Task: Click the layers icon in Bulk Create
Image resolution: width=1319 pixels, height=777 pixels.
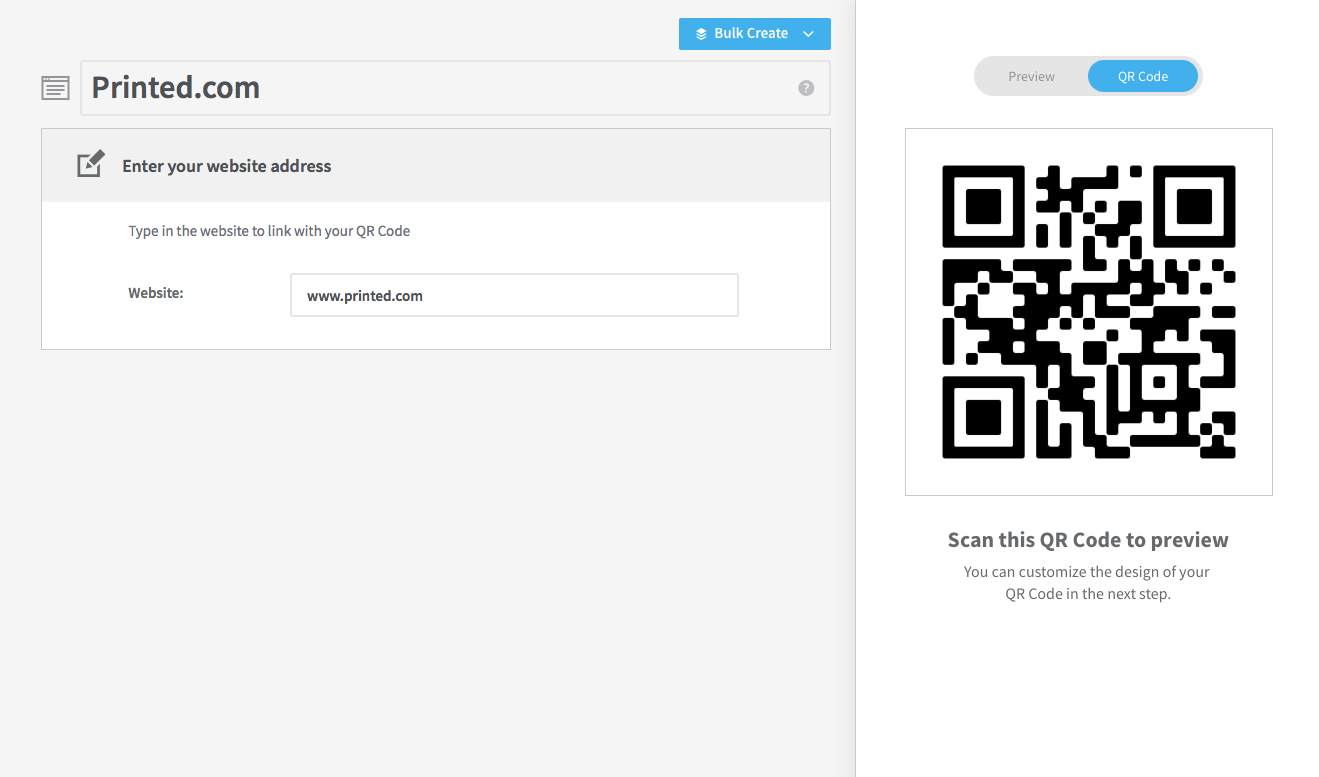Action: [701, 33]
